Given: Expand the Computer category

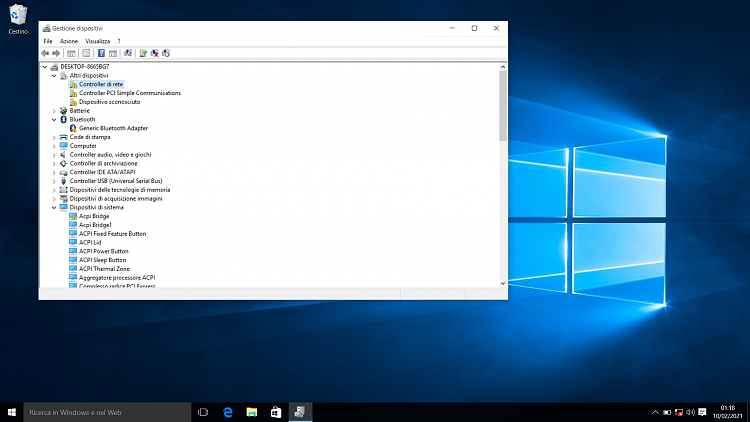Looking at the screenshot, I should click(54, 146).
